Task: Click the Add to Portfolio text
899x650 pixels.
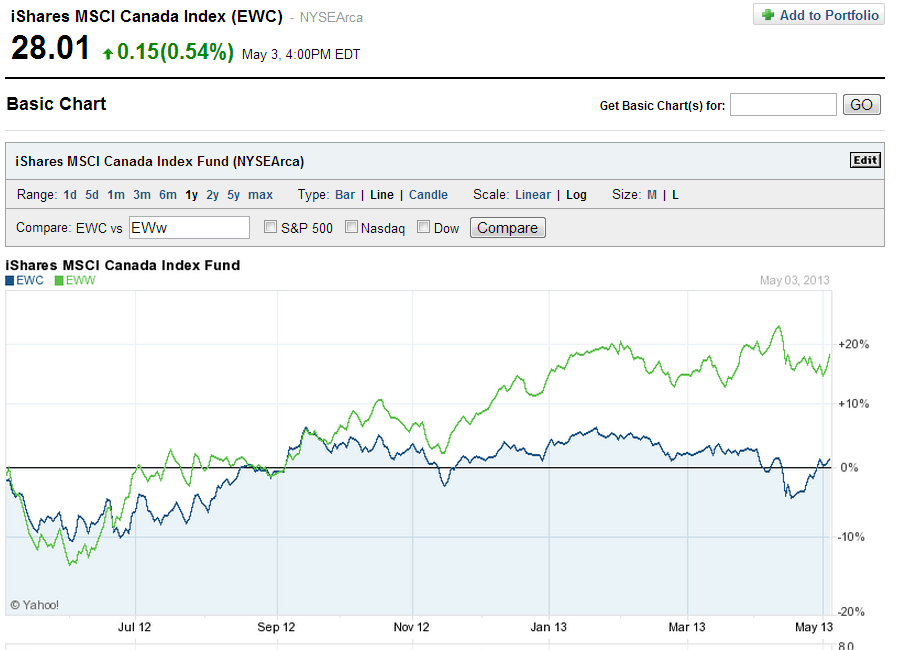Action: (829, 15)
